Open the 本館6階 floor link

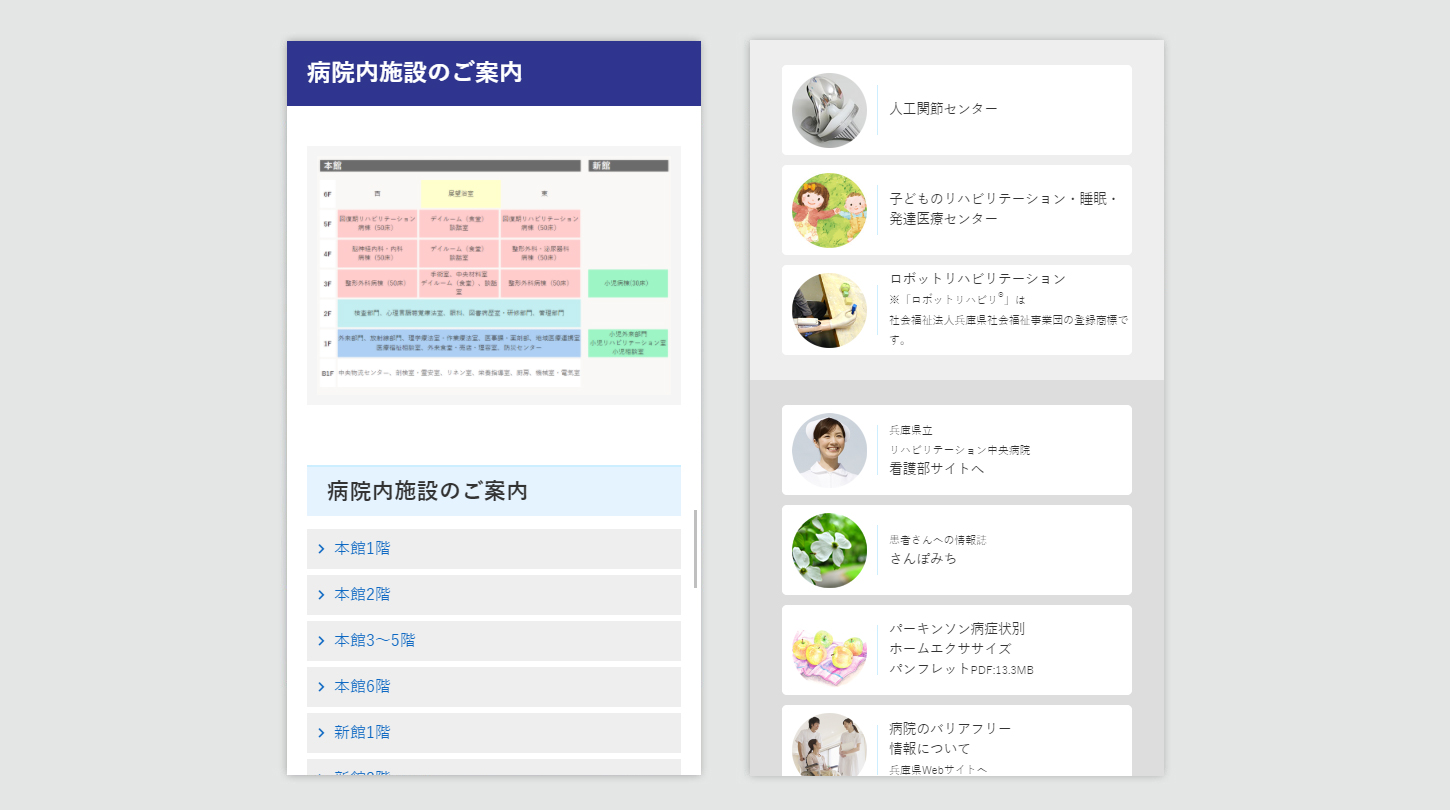494,687
